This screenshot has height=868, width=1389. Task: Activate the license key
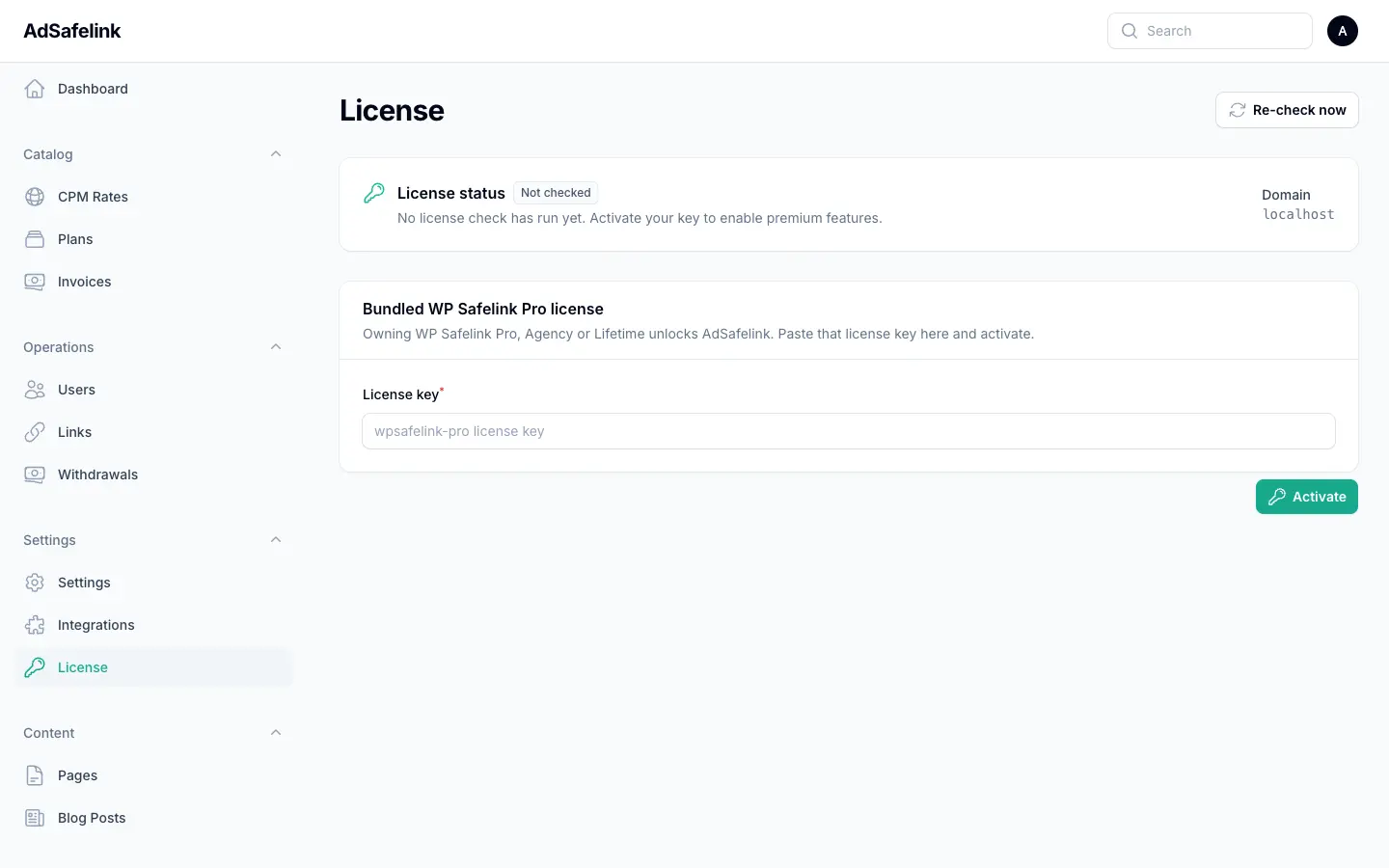tap(1307, 497)
